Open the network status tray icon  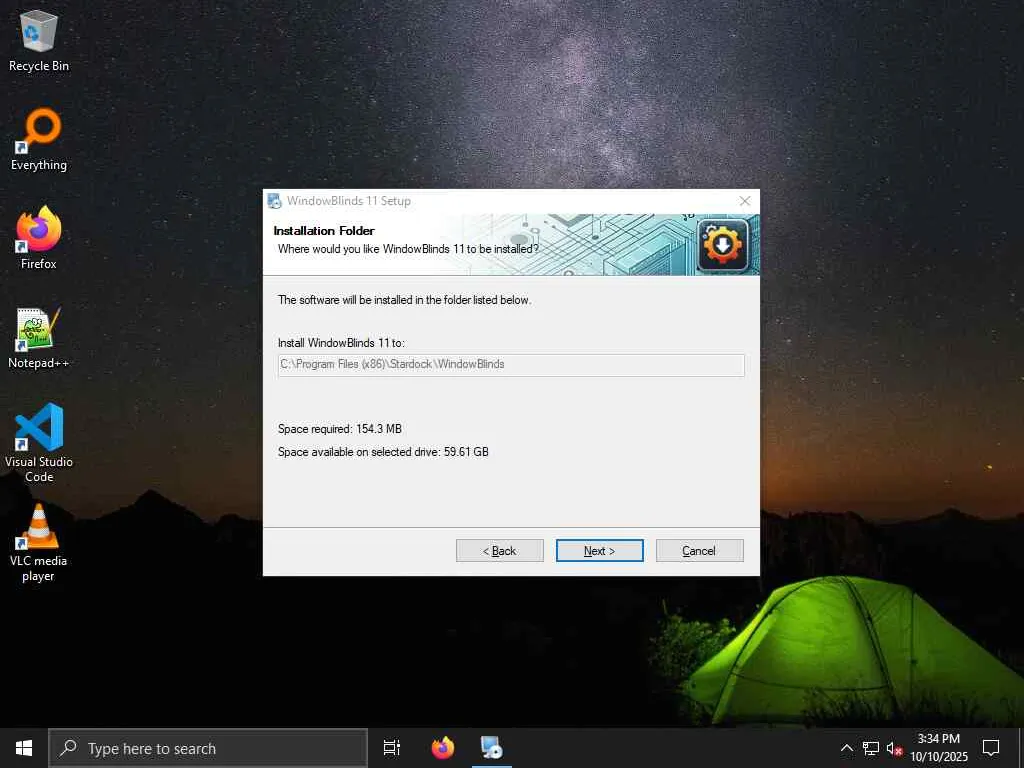click(x=871, y=748)
